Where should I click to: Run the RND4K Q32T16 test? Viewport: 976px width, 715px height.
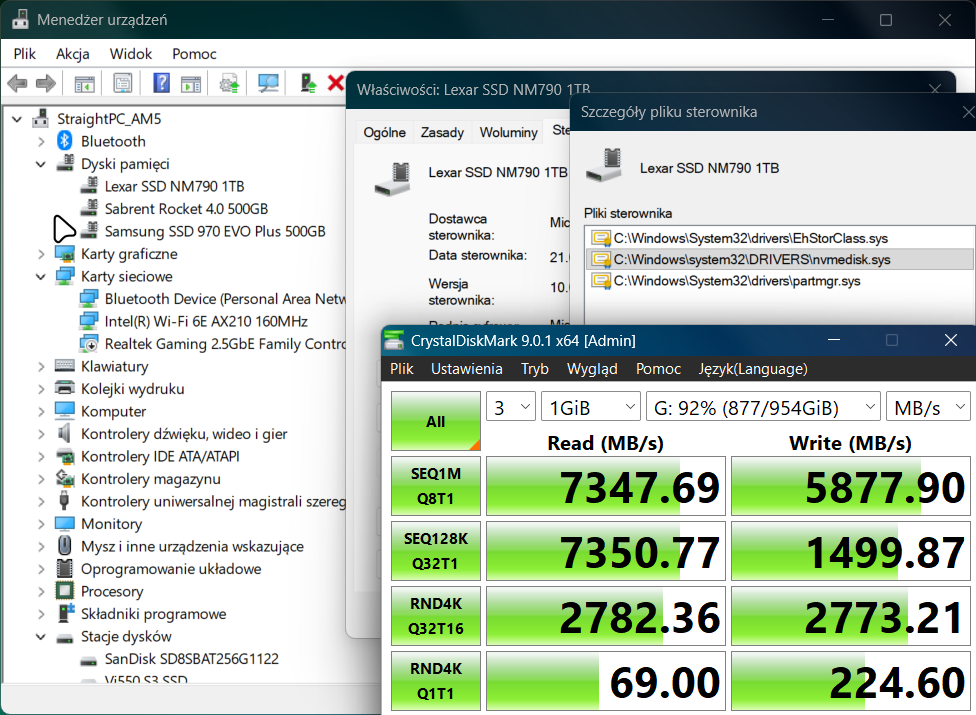click(x=435, y=617)
